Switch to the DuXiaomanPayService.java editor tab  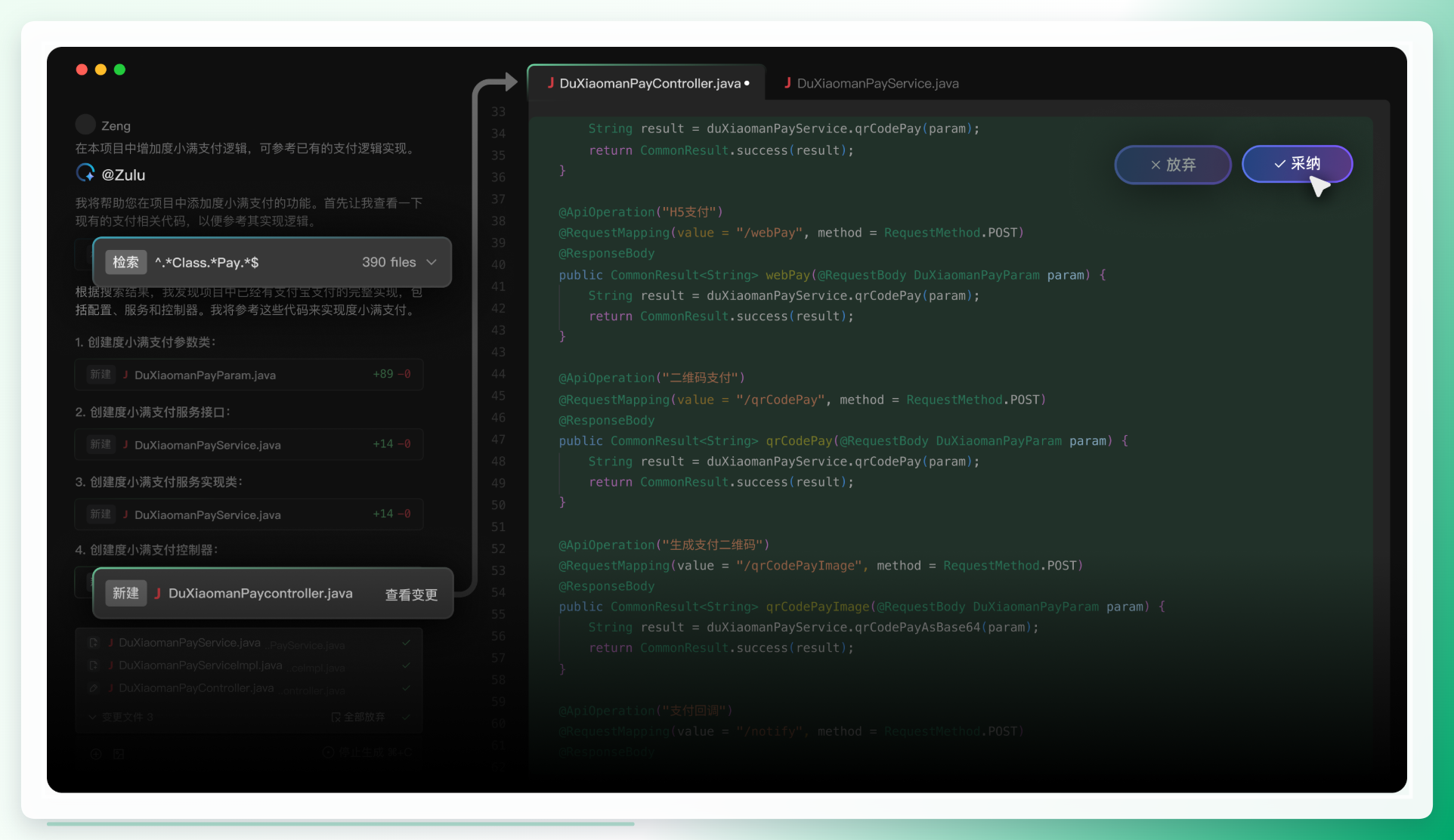tap(871, 83)
